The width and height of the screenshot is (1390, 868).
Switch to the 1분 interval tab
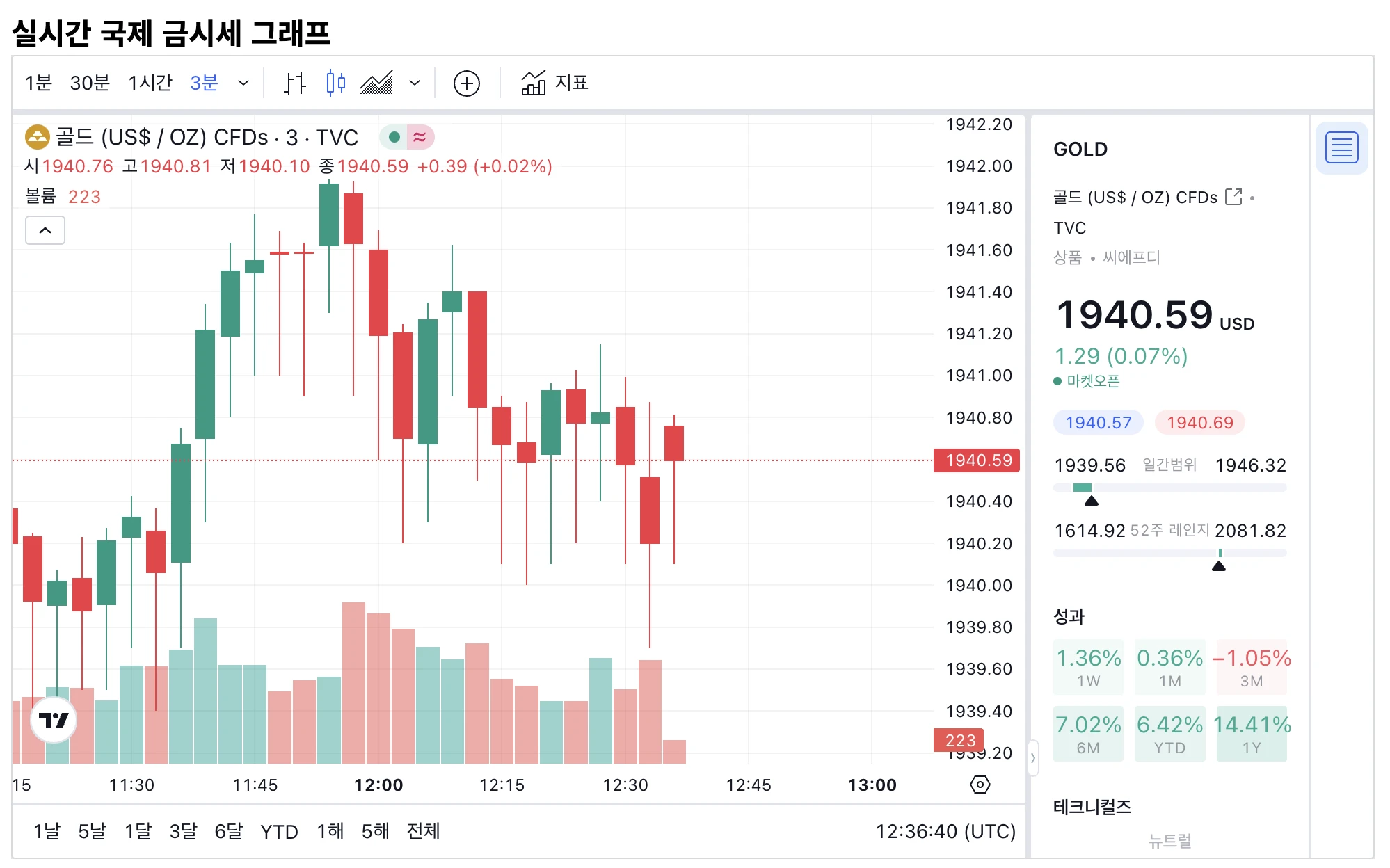(38, 82)
